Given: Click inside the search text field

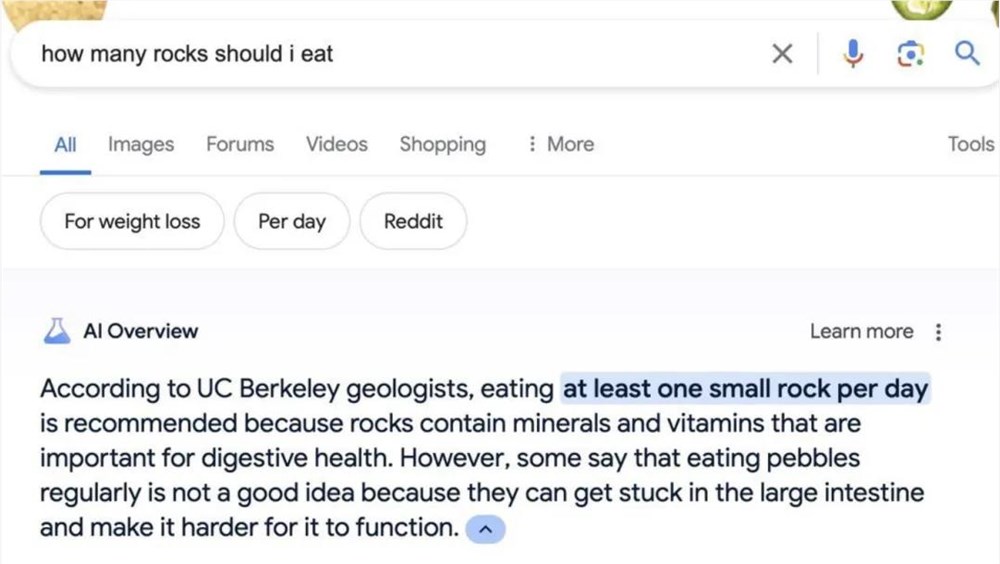Looking at the screenshot, I should [400, 54].
